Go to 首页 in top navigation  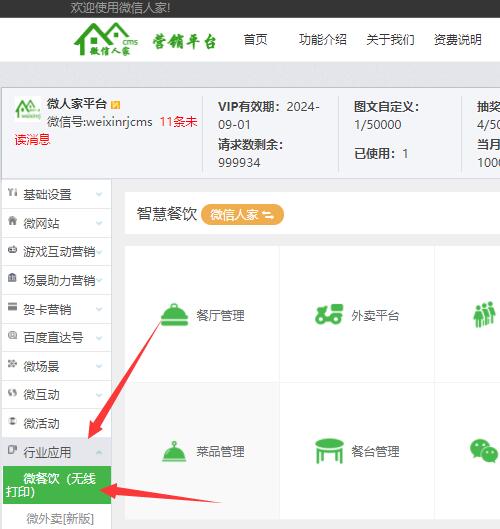[255, 39]
